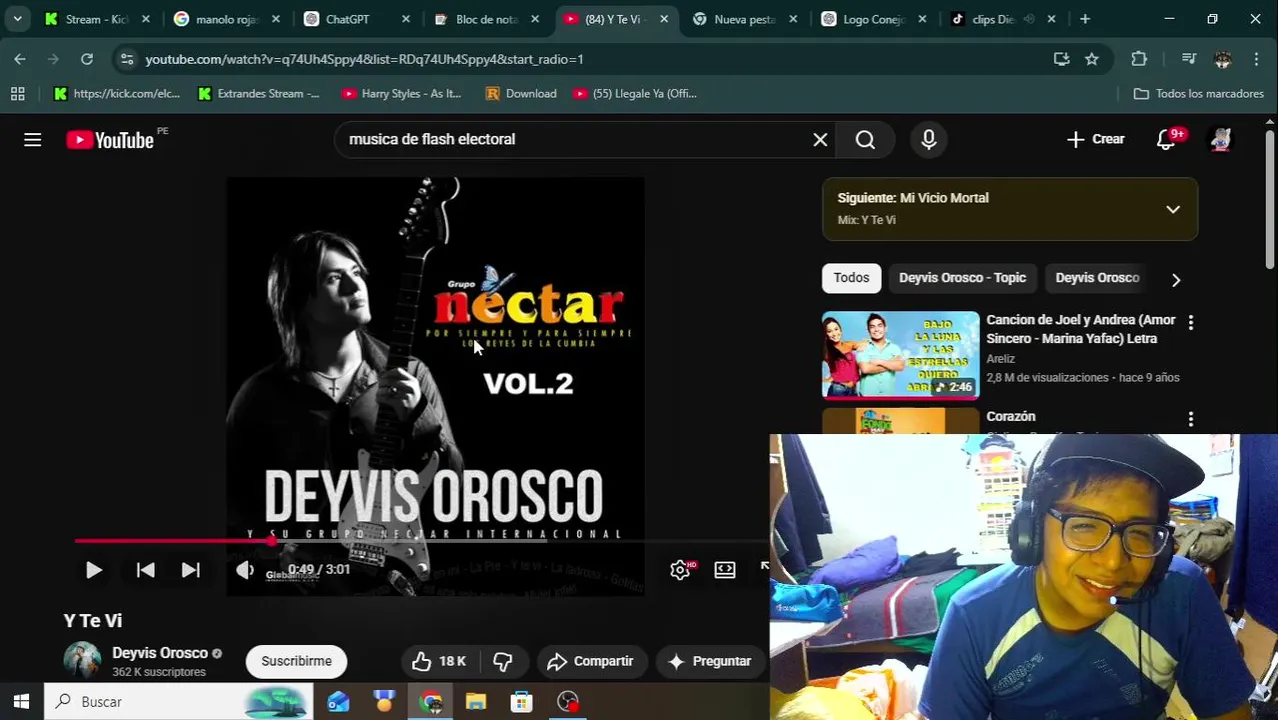Screen dimensions: 1278x720
Task: Open options menu for the Corazón video
Action: coord(1190,420)
